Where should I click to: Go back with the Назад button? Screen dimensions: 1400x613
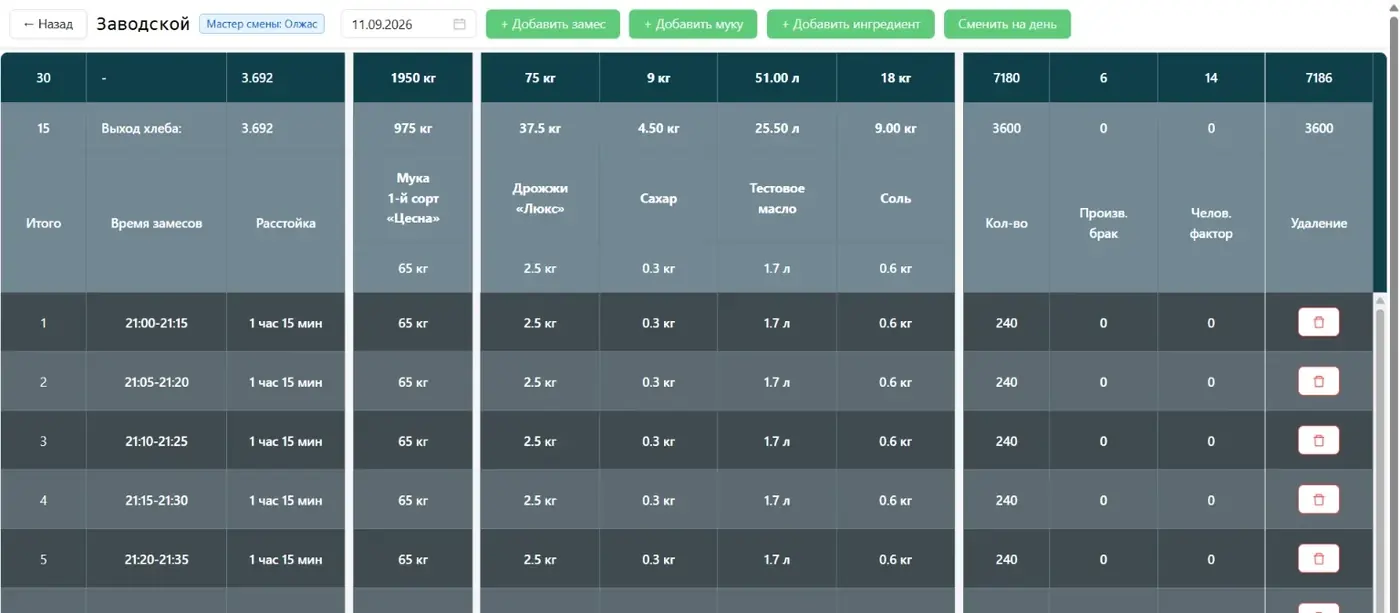(48, 24)
